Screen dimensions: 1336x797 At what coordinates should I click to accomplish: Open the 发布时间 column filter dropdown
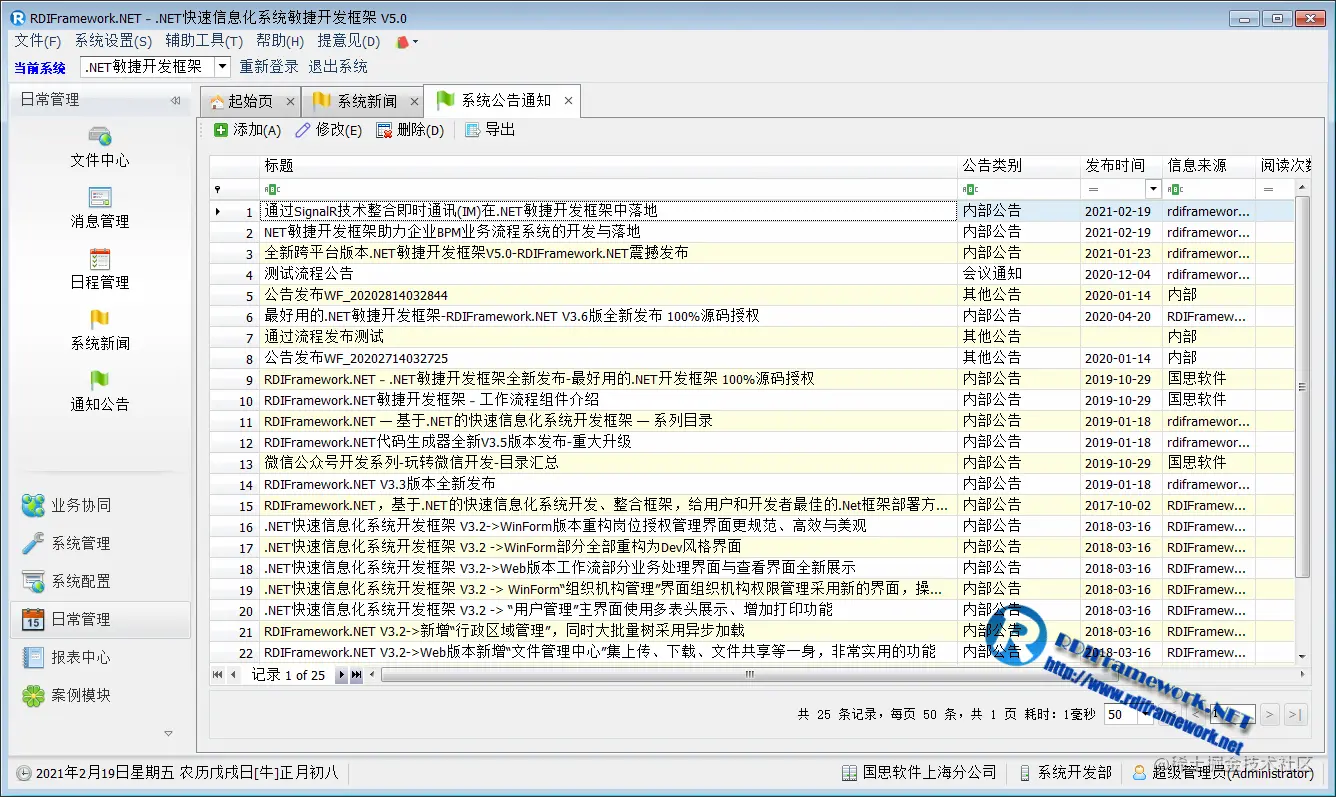(x=1151, y=188)
